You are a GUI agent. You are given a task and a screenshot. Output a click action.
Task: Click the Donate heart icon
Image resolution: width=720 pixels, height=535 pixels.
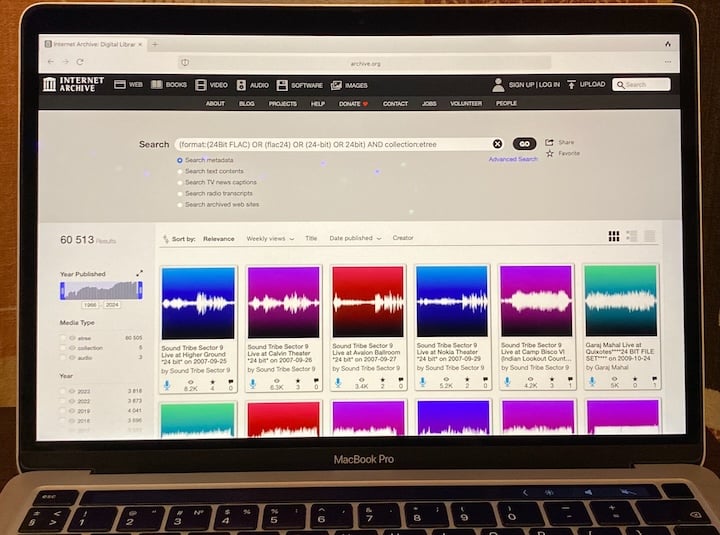pos(366,104)
